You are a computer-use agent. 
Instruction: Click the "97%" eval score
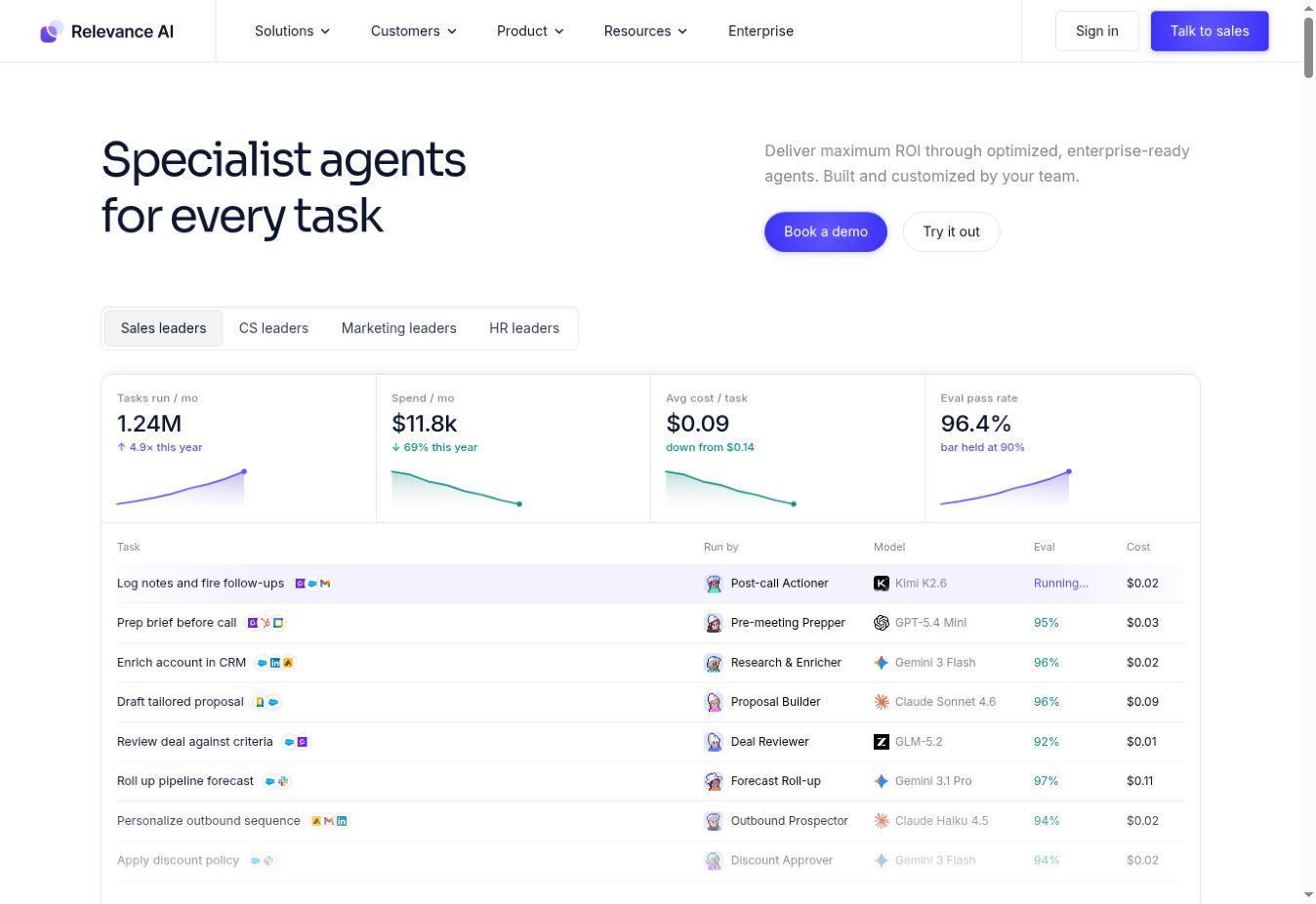click(x=1047, y=781)
